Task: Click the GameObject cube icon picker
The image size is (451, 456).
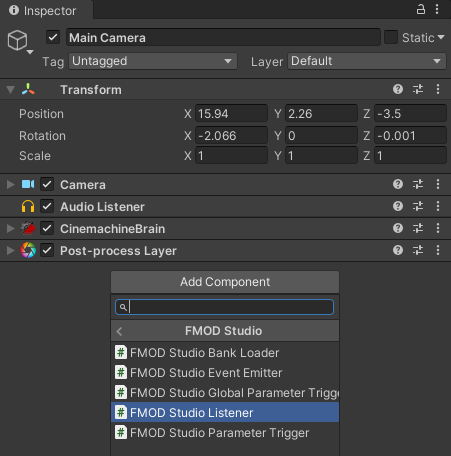Action: tap(19, 42)
